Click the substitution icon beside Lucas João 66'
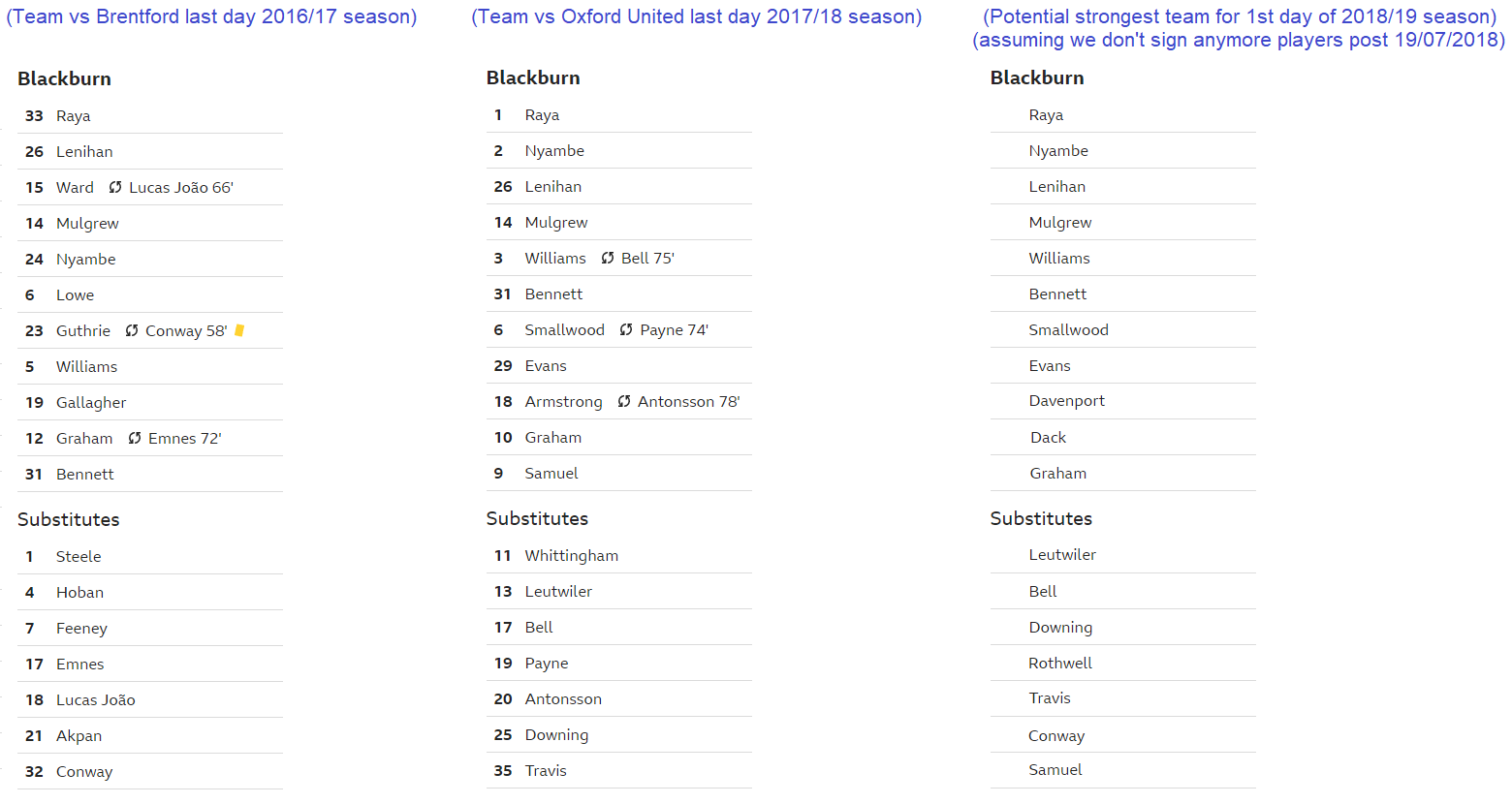The height and width of the screenshot is (804, 1512). 115,187
